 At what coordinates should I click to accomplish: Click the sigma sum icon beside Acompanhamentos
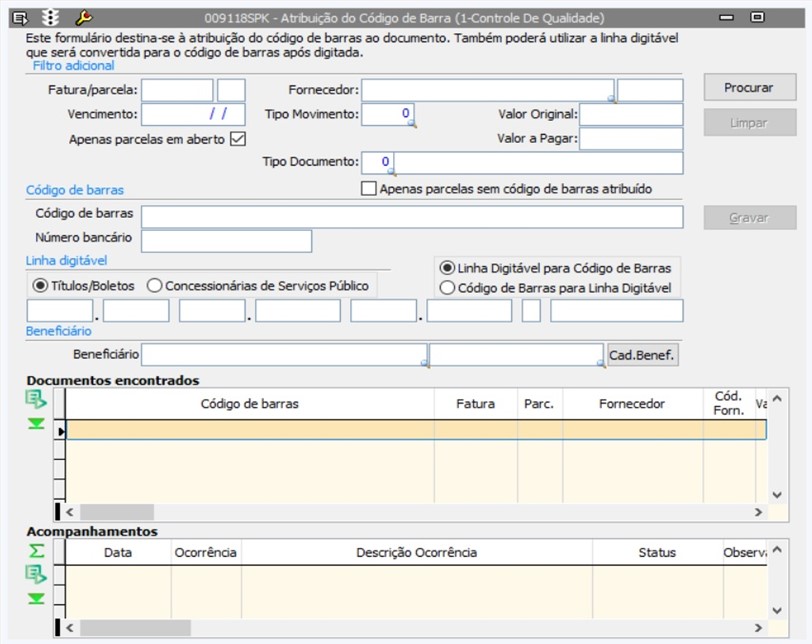point(36,551)
